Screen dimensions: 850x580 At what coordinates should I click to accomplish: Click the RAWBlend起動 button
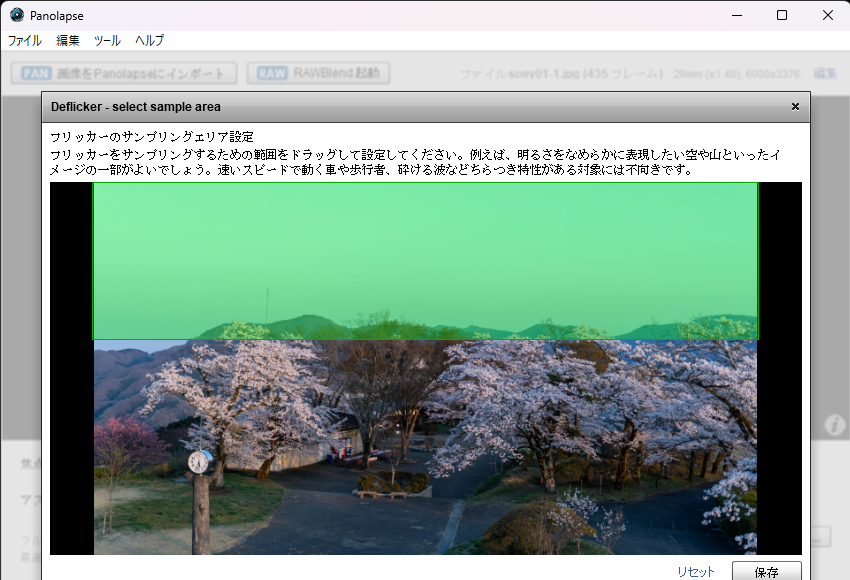319,73
